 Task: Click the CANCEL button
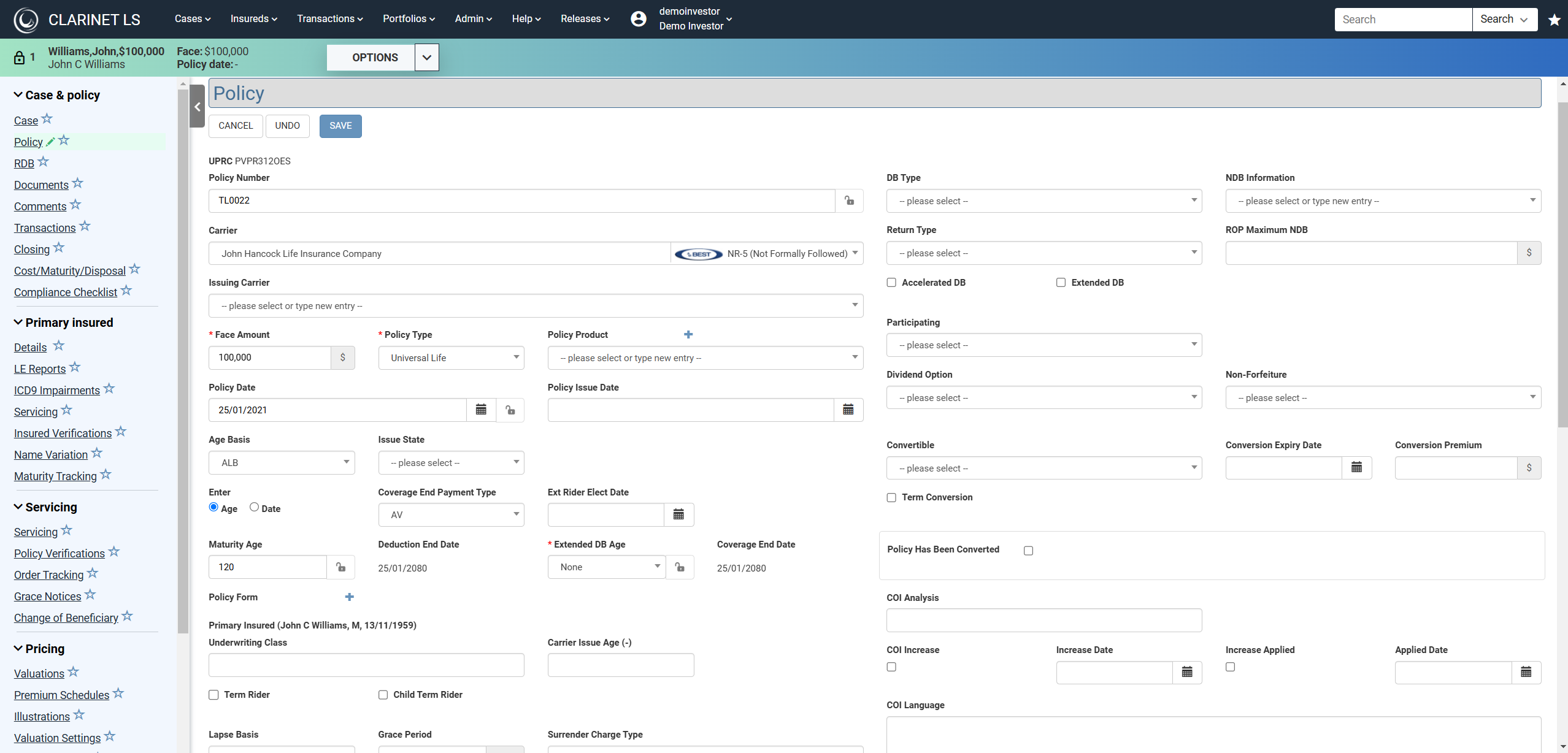(236, 126)
